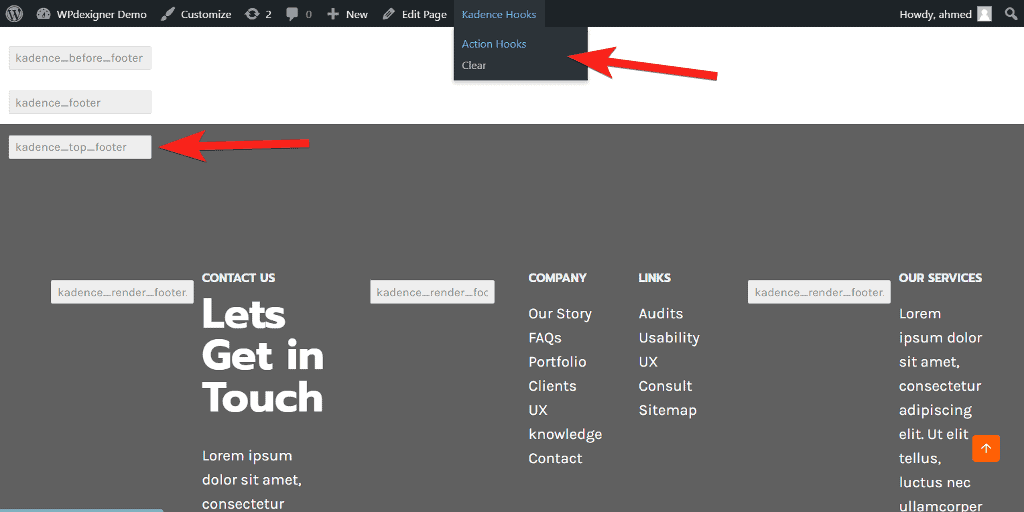Click the kadence_top_footer hook field
Screen dimensions: 1024x512
pyautogui.click(x=80, y=147)
